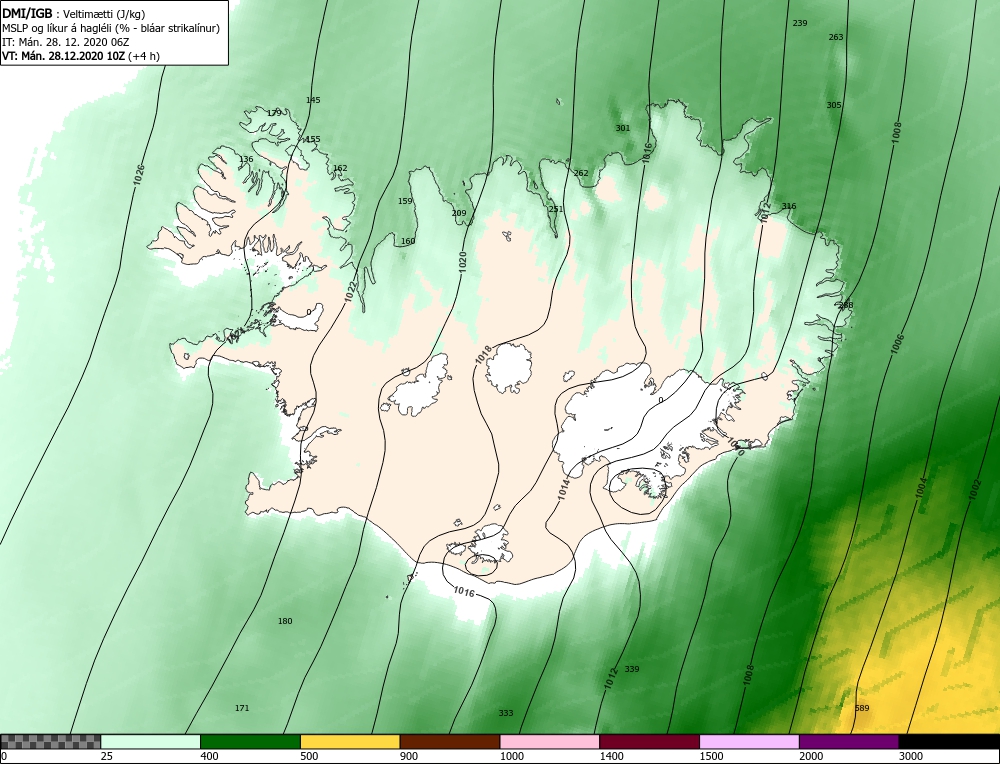Select the brown 900–1000 legend swatch
The height and width of the screenshot is (764, 1000).
(450, 742)
